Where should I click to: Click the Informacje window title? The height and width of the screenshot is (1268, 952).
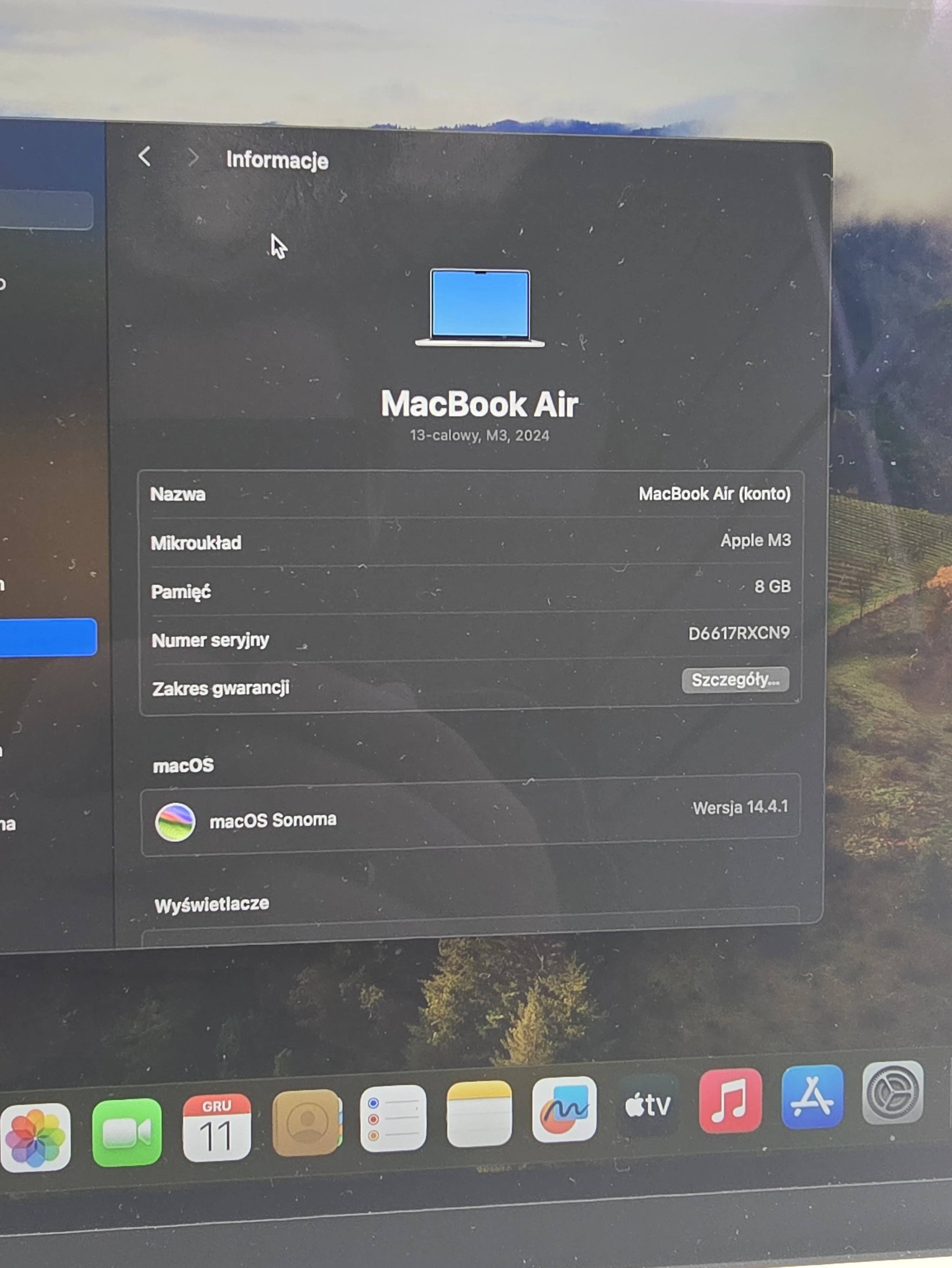[277, 160]
